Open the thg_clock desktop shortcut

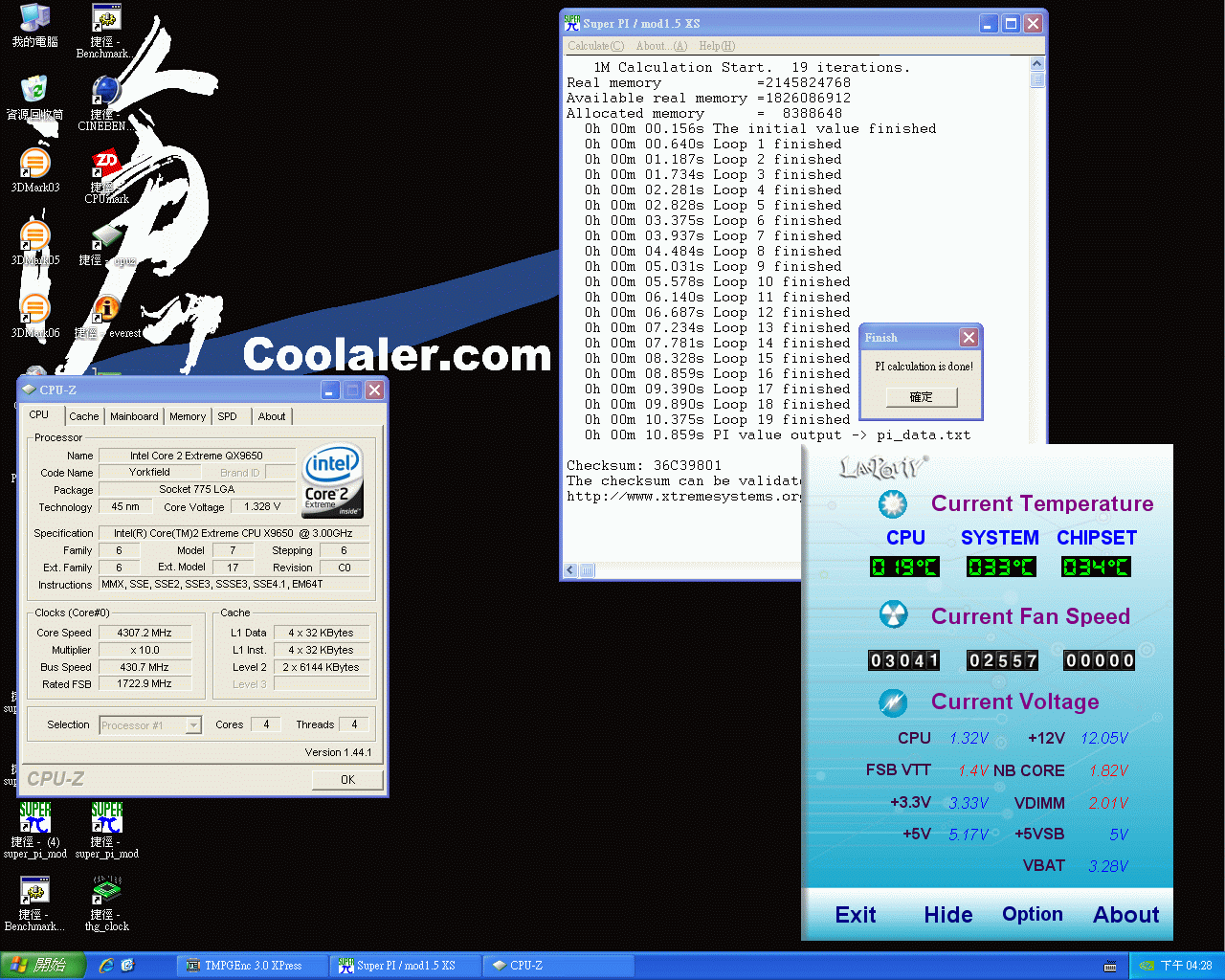106,903
